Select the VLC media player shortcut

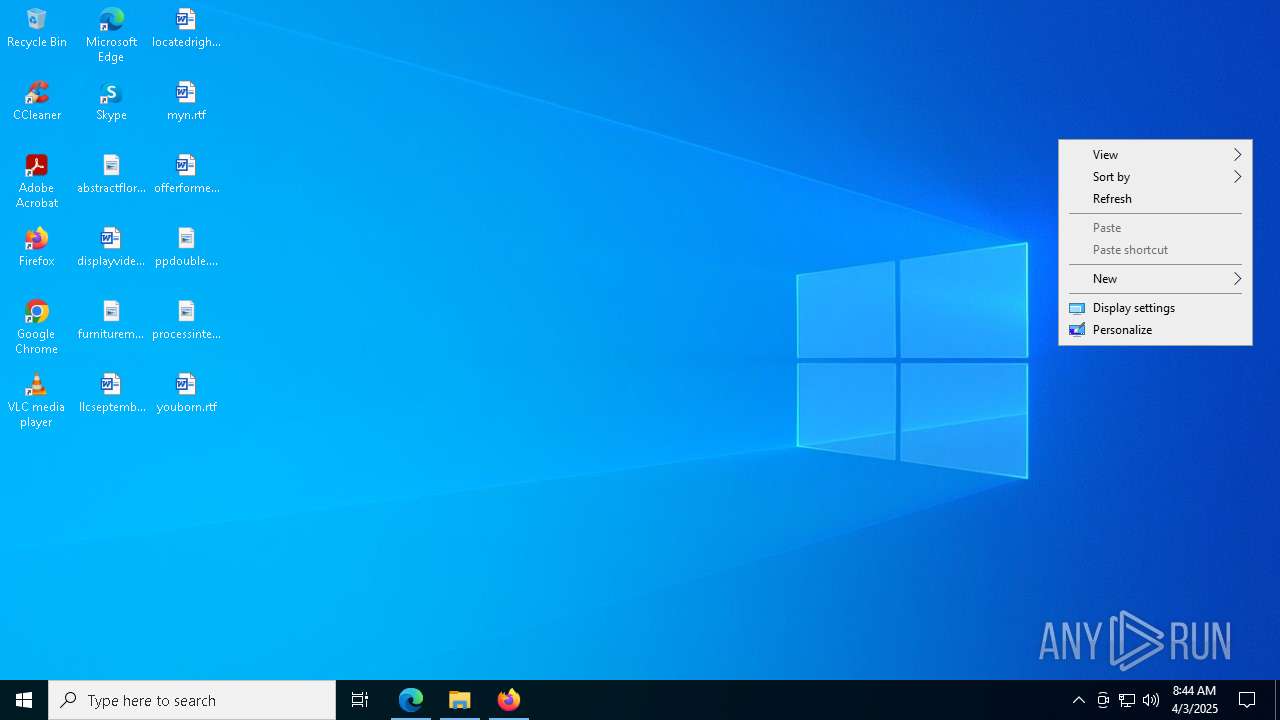[37, 400]
